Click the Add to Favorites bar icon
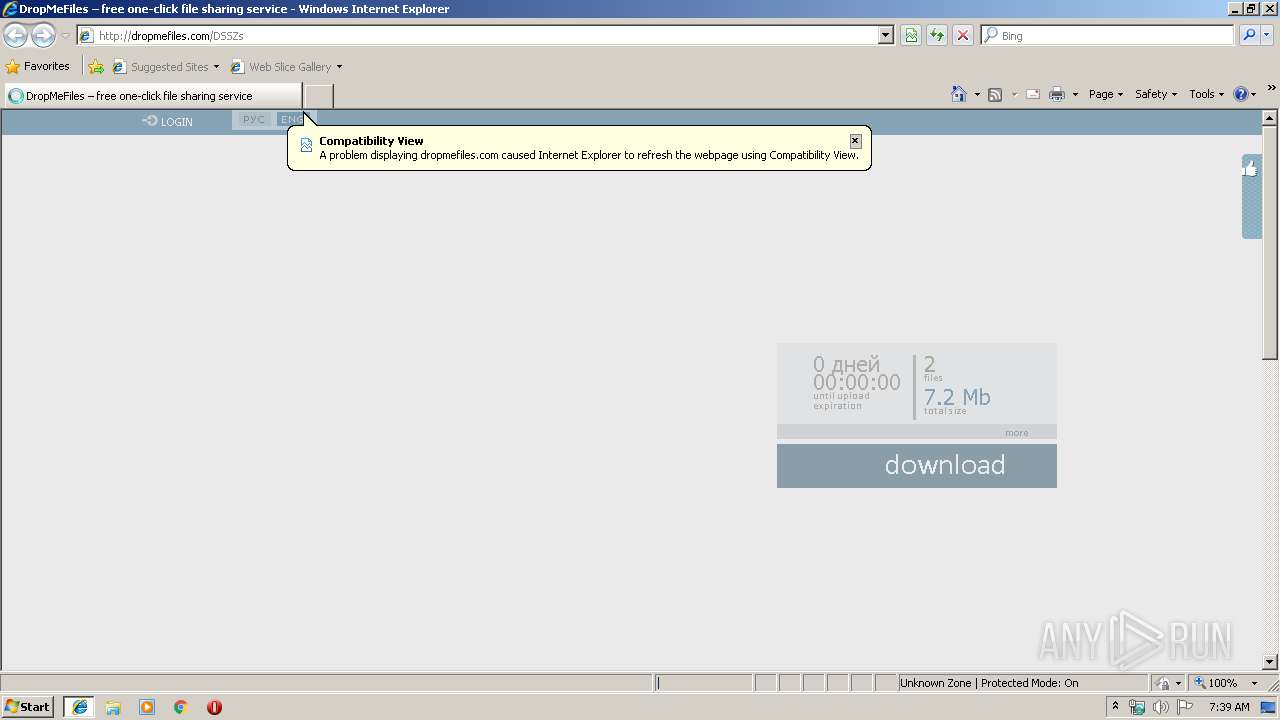Viewport: 1280px width, 720px height. pos(95,67)
